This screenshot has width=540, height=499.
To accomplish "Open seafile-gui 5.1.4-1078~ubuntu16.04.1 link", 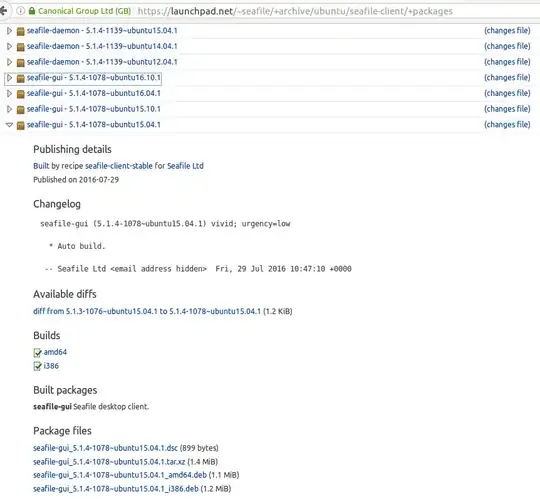I will 94,93.
